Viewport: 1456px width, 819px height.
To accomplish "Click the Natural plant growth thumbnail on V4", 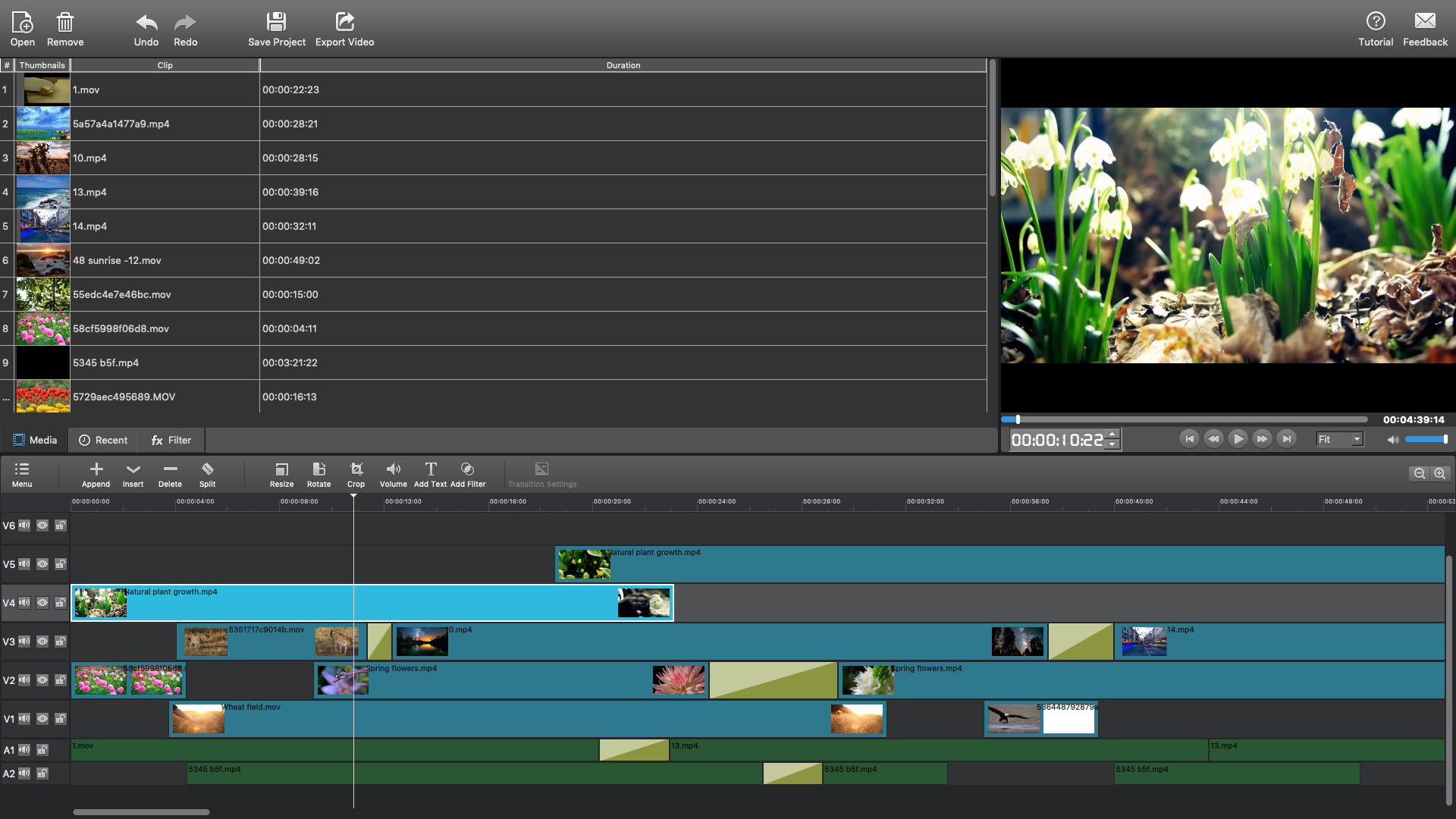I will [100, 602].
